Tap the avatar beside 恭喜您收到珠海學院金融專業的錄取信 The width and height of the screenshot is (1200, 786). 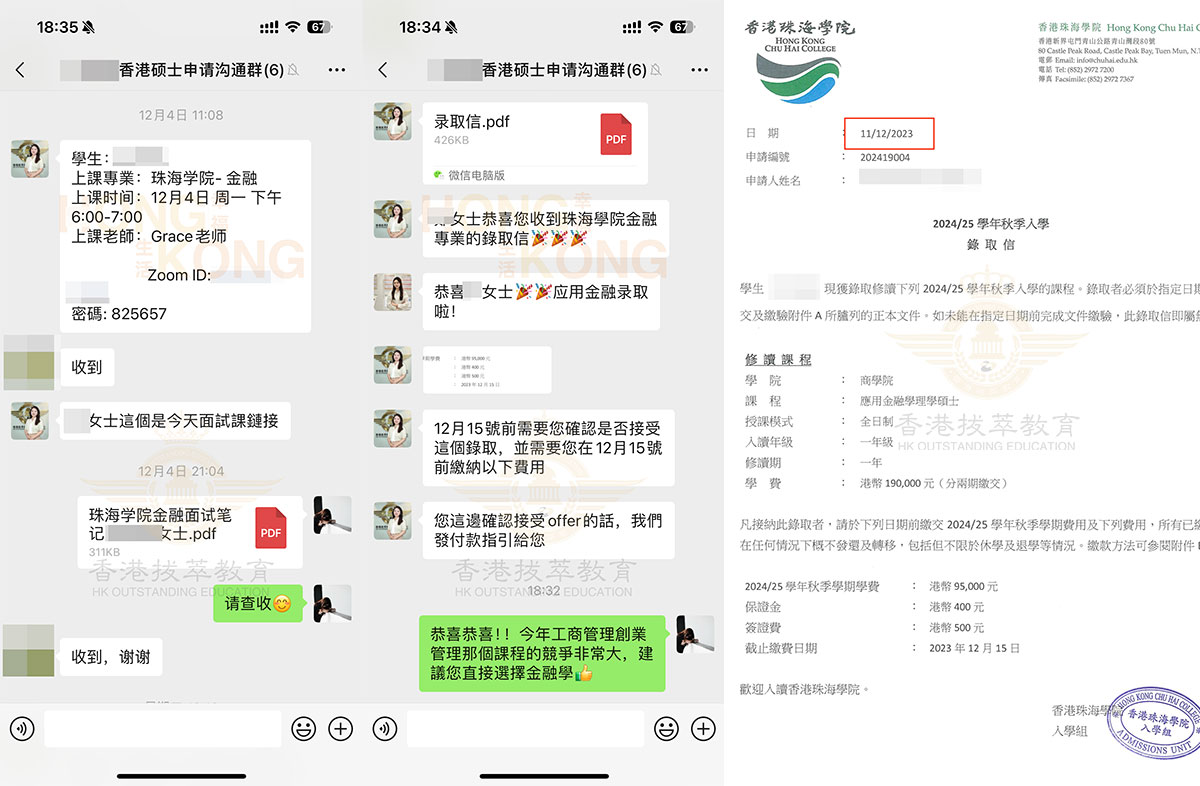[392, 219]
